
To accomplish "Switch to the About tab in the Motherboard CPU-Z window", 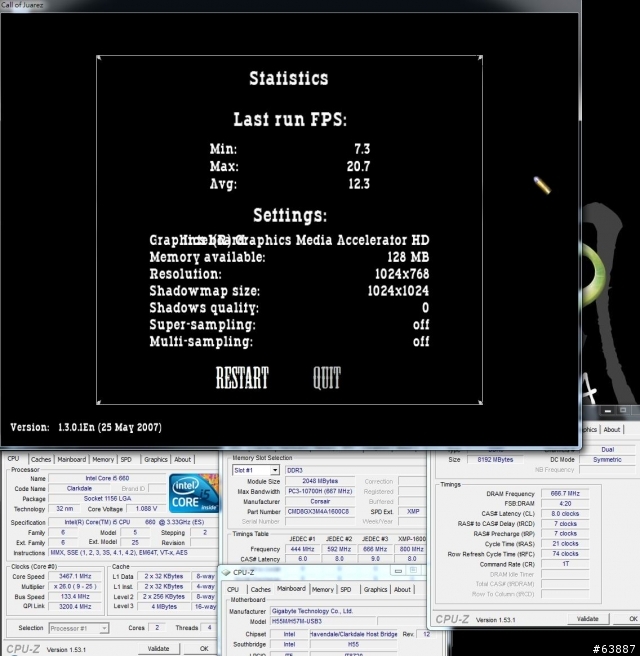I will pos(402,590).
